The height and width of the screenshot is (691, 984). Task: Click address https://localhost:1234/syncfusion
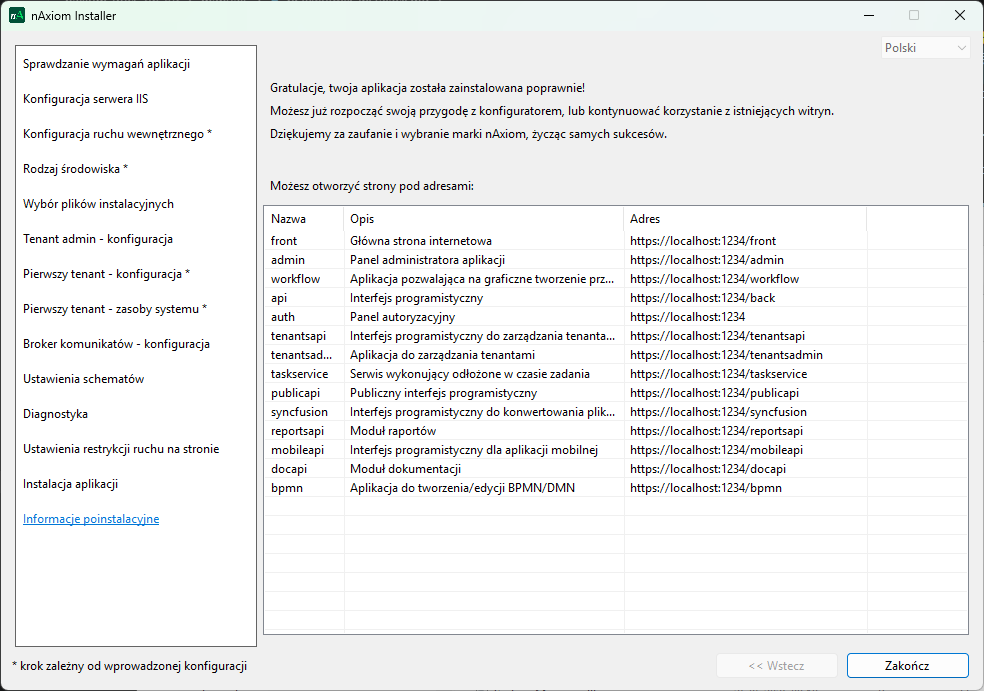[719, 412]
